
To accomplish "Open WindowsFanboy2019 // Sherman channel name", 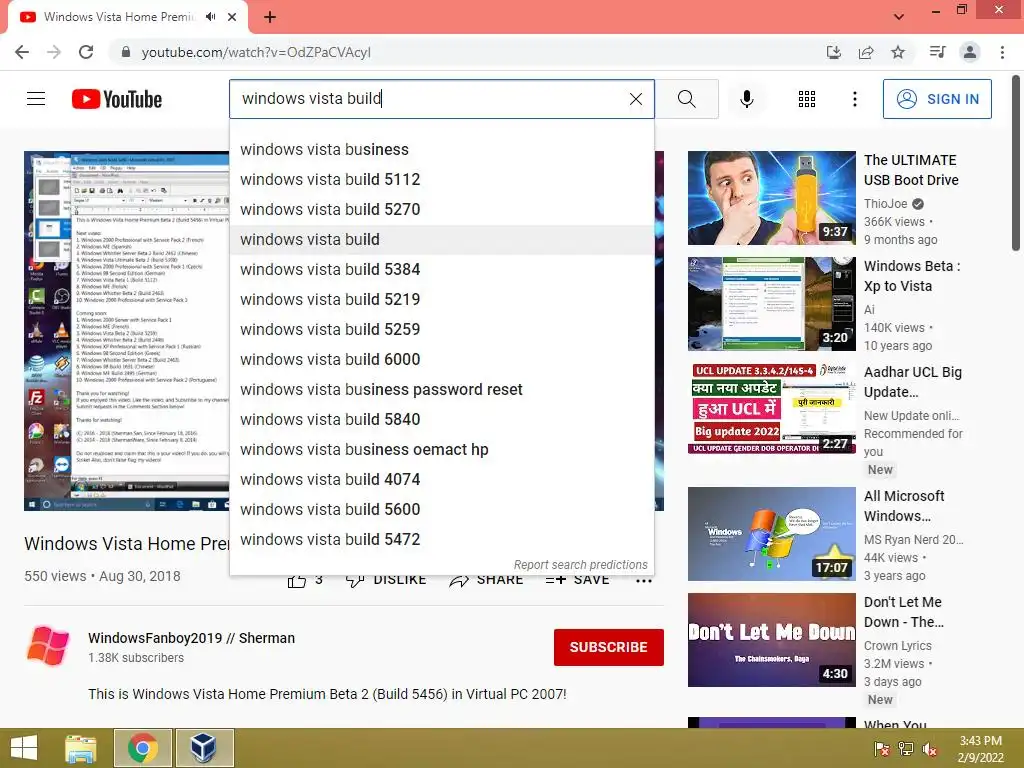I will [191, 638].
